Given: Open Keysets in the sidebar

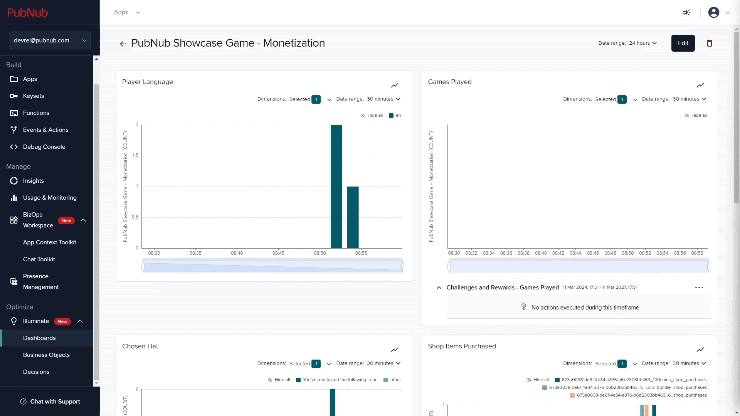Looking at the screenshot, I should [33, 96].
